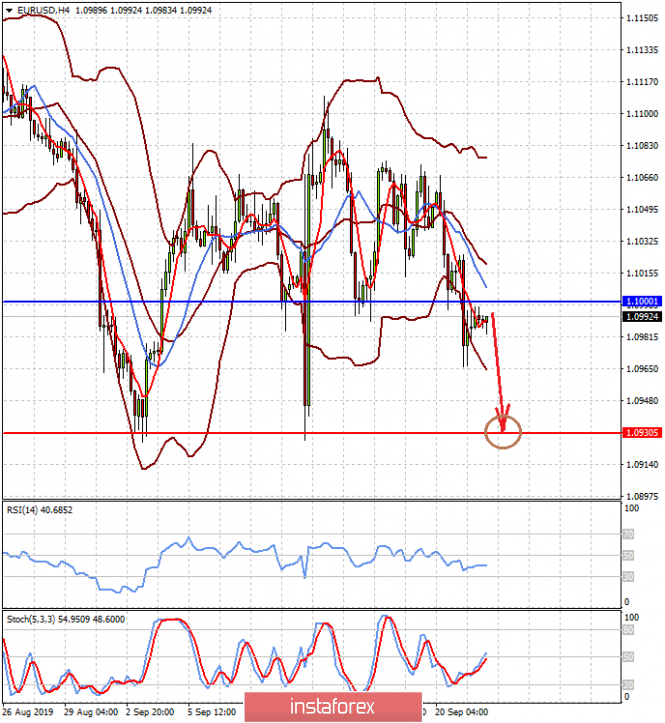
Task: Click the 20 Sep 04:00 time axis label
Action: (461, 712)
